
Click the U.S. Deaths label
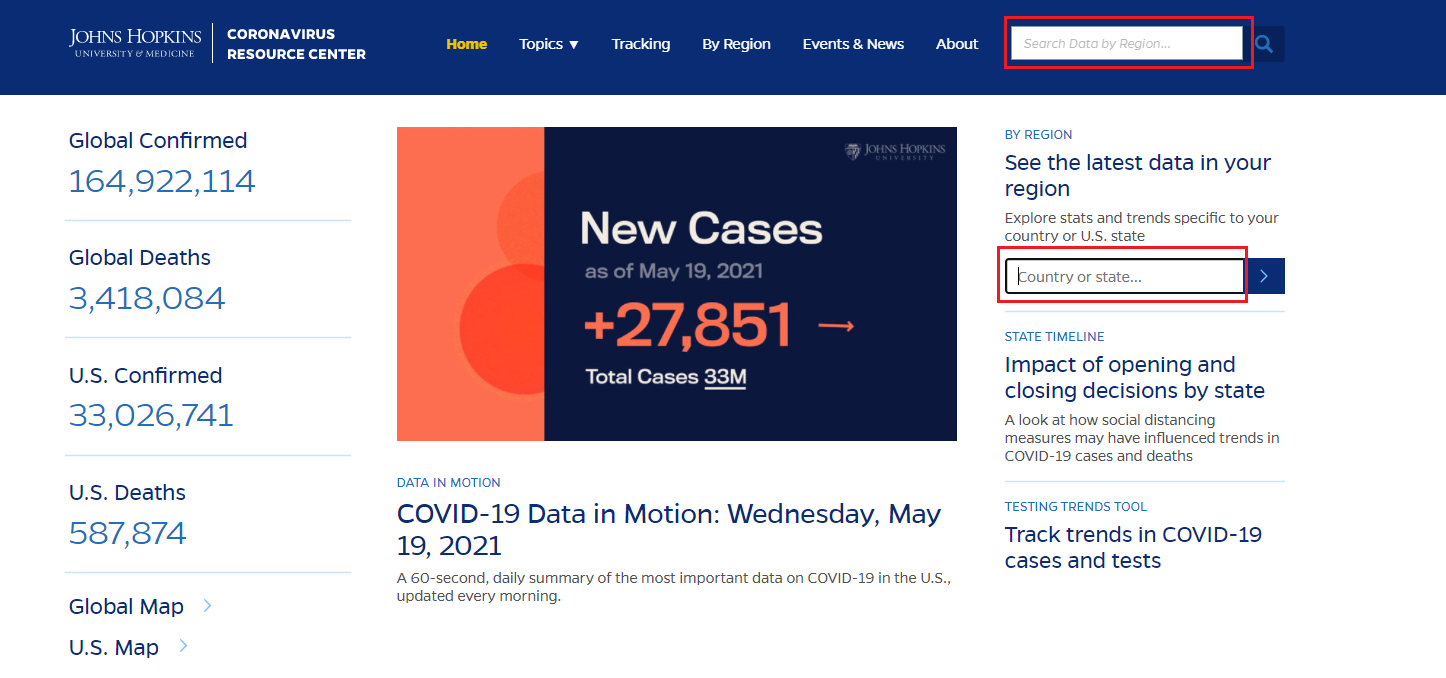(127, 492)
